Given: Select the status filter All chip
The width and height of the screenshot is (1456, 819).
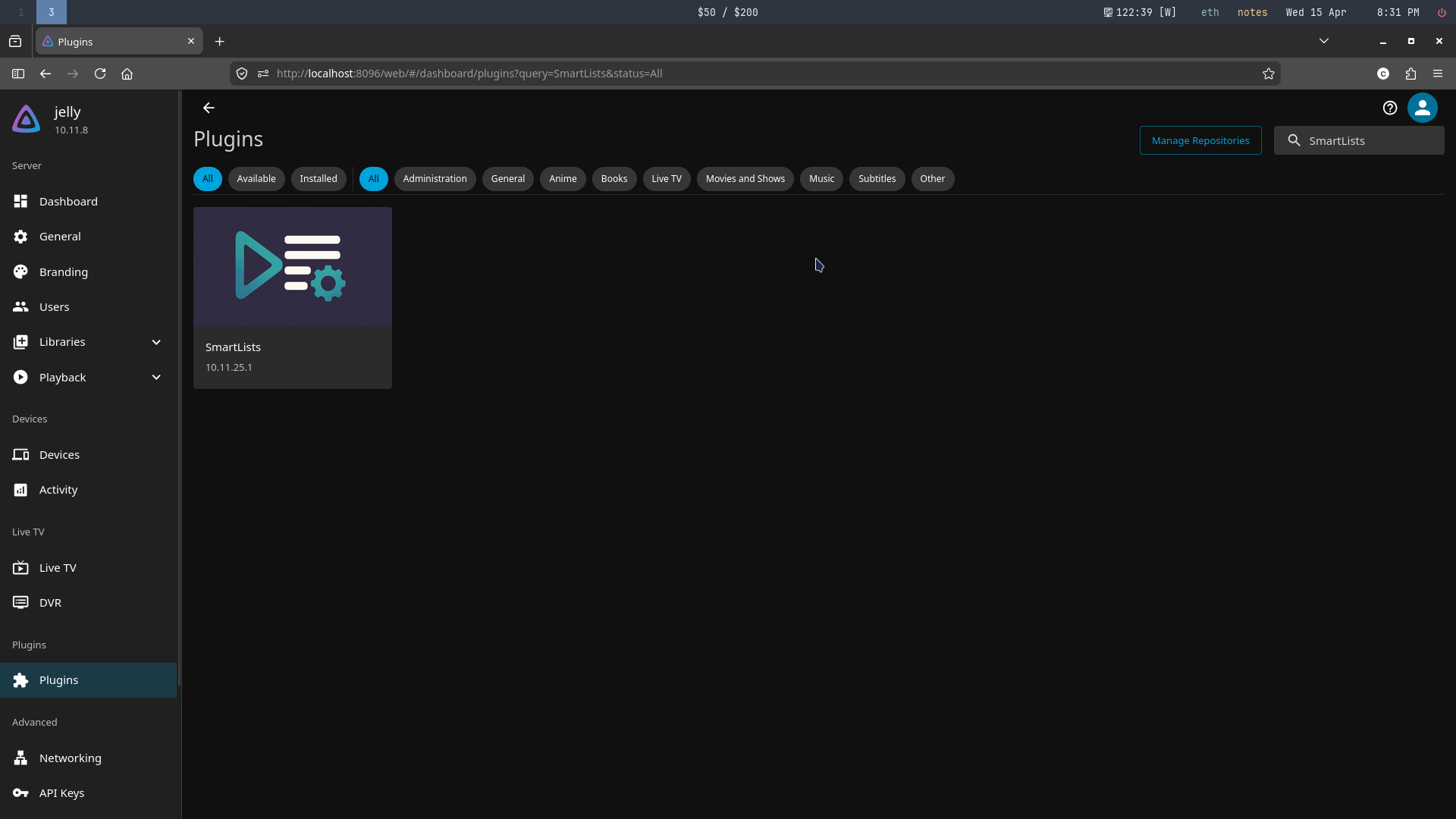Looking at the screenshot, I should tap(207, 179).
